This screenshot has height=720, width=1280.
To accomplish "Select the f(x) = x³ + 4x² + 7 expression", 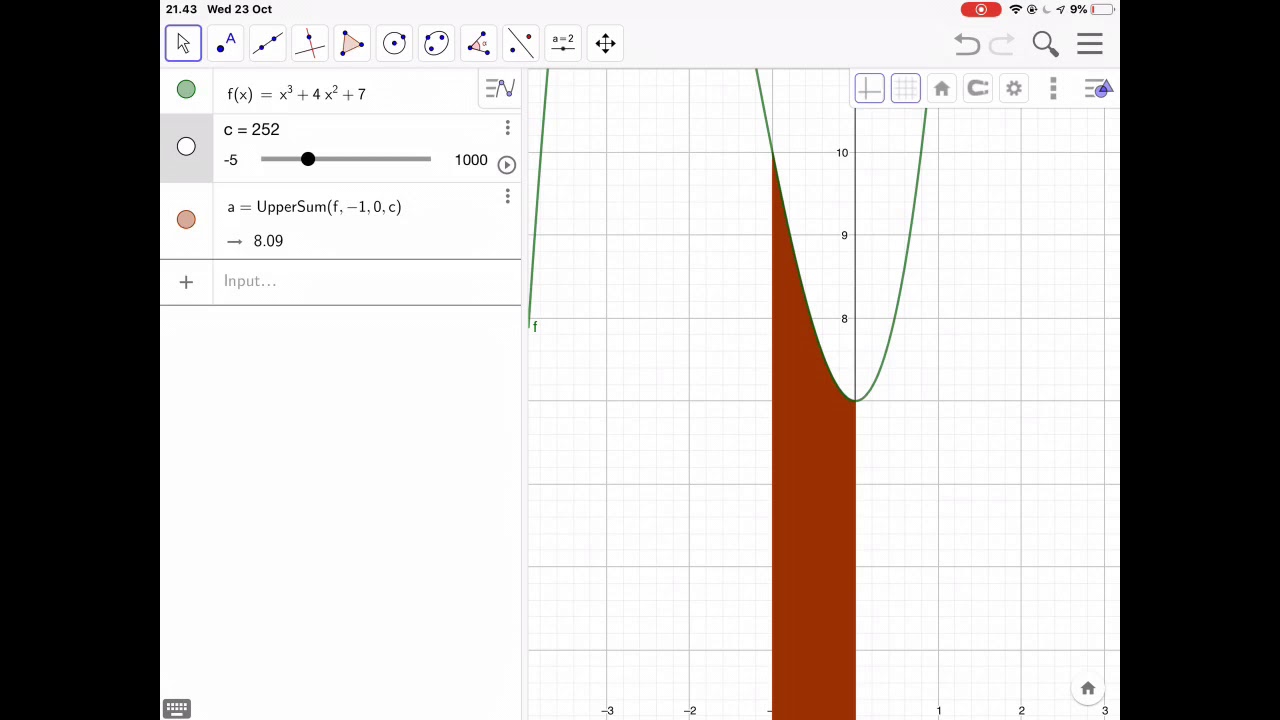I will click(x=296, y=93).
